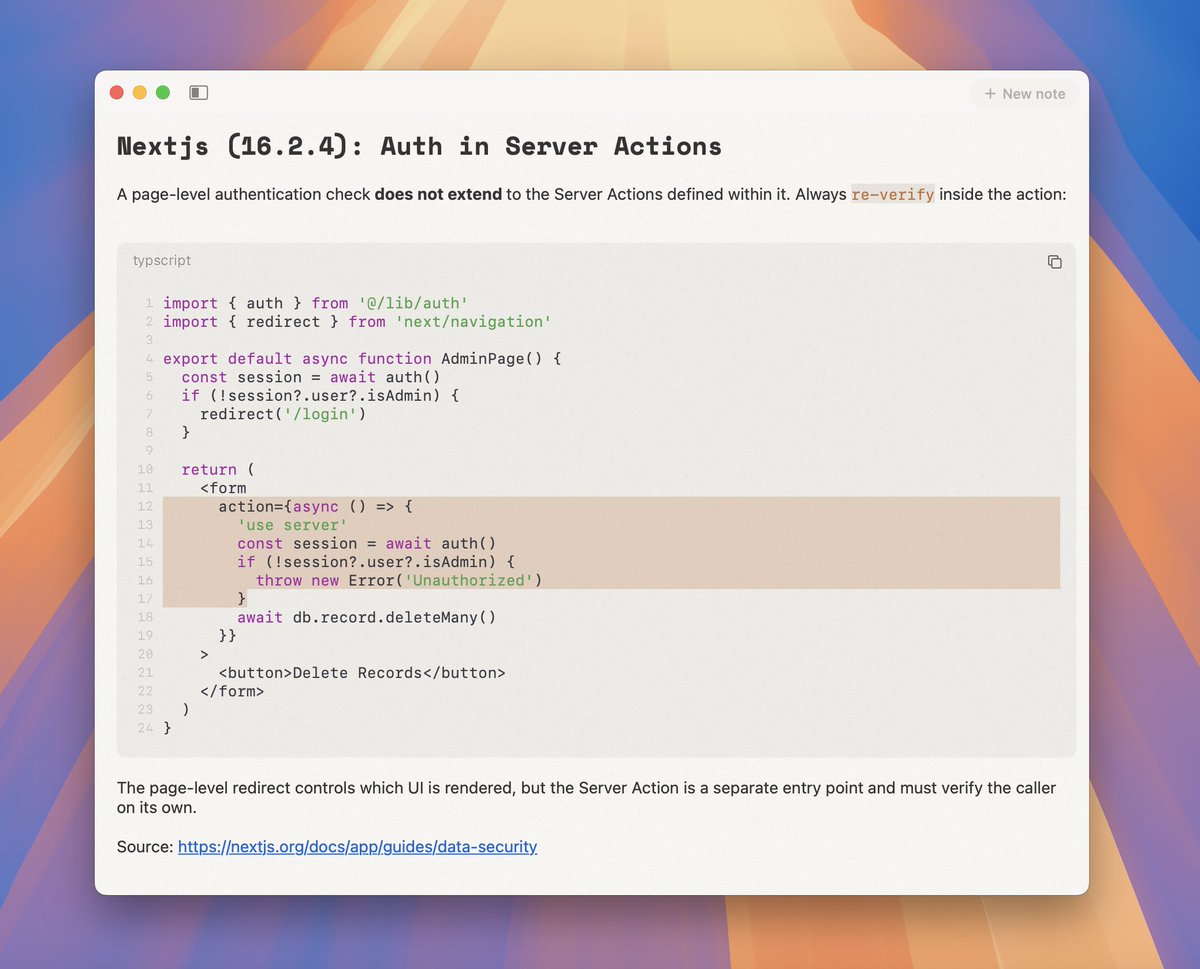Click the bold text 'does not extend'
This screenshot has width=1200, height=969.
(x=438, y=194)
